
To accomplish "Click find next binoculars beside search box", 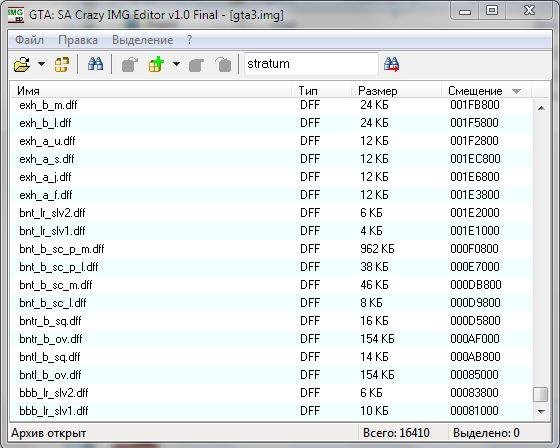I will tap(391, 64).
